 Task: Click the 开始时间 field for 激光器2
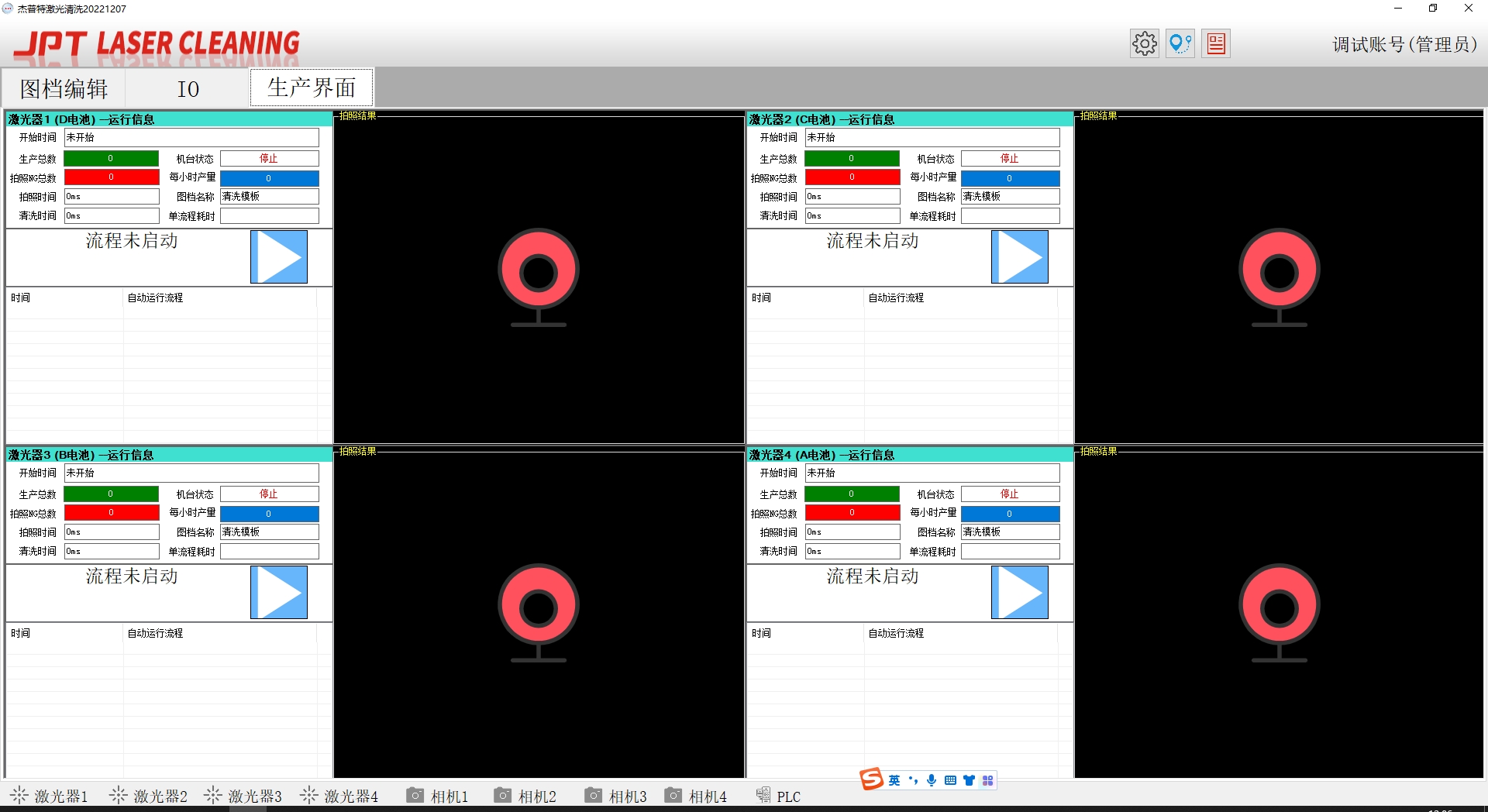(932, 137)
